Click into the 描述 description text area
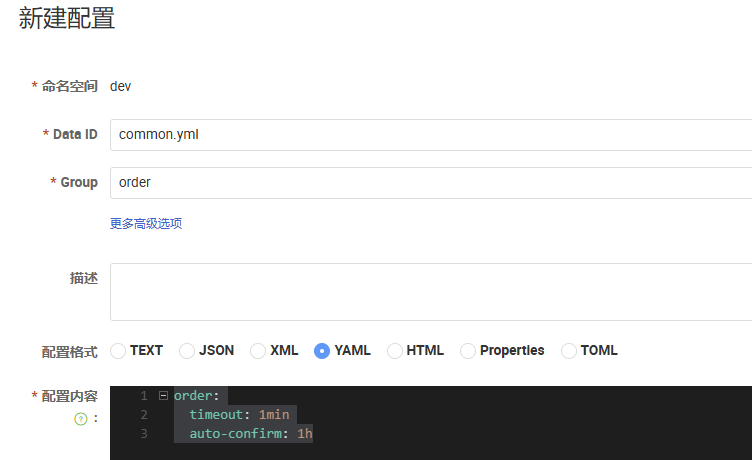Image resolution: width=752 pixels, height=460 pixels. click(431, 292)
